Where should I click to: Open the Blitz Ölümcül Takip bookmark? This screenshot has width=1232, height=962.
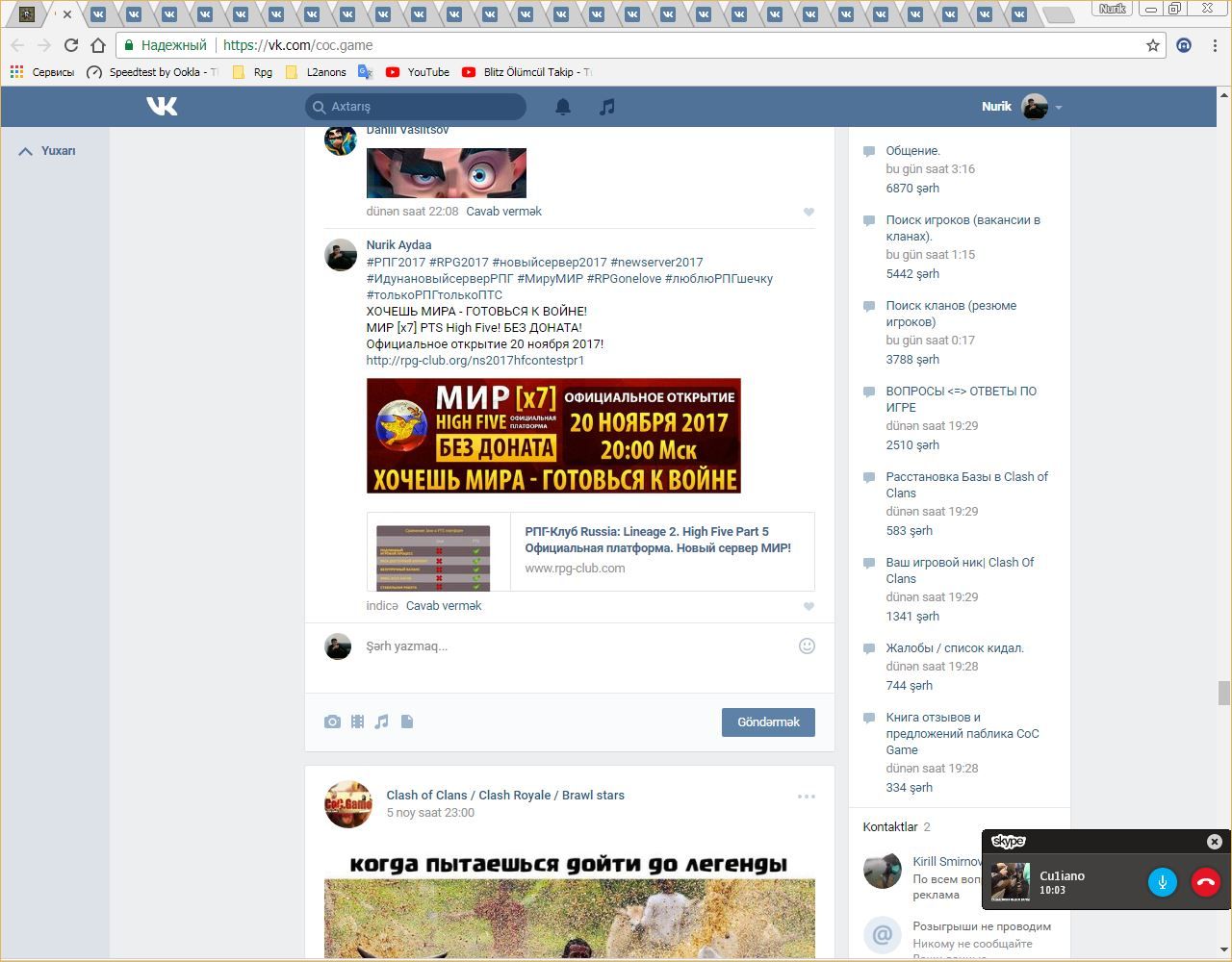[526, 72]
